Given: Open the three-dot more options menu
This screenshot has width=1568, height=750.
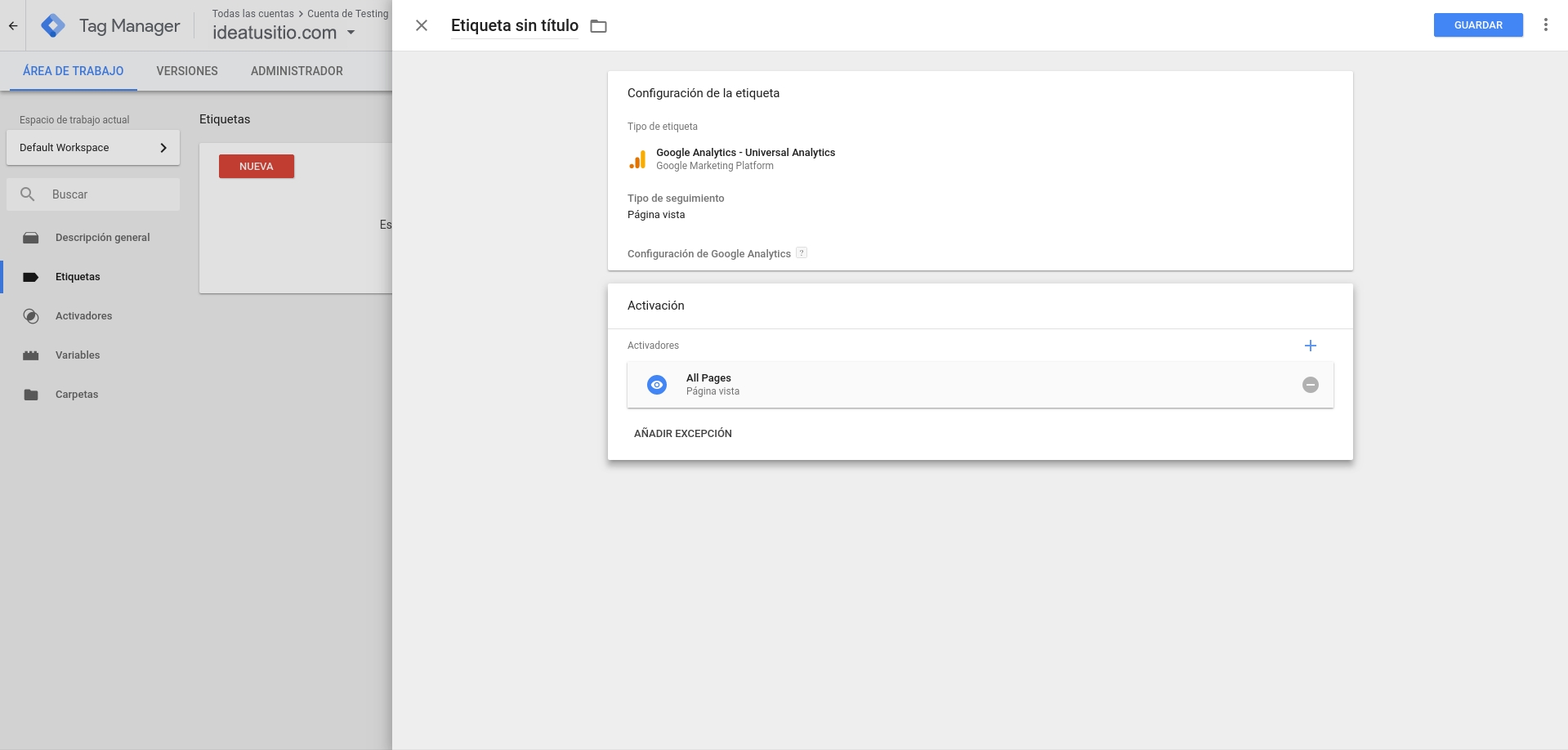Looking at the screenshot, I should click(x=1545, y=25).
